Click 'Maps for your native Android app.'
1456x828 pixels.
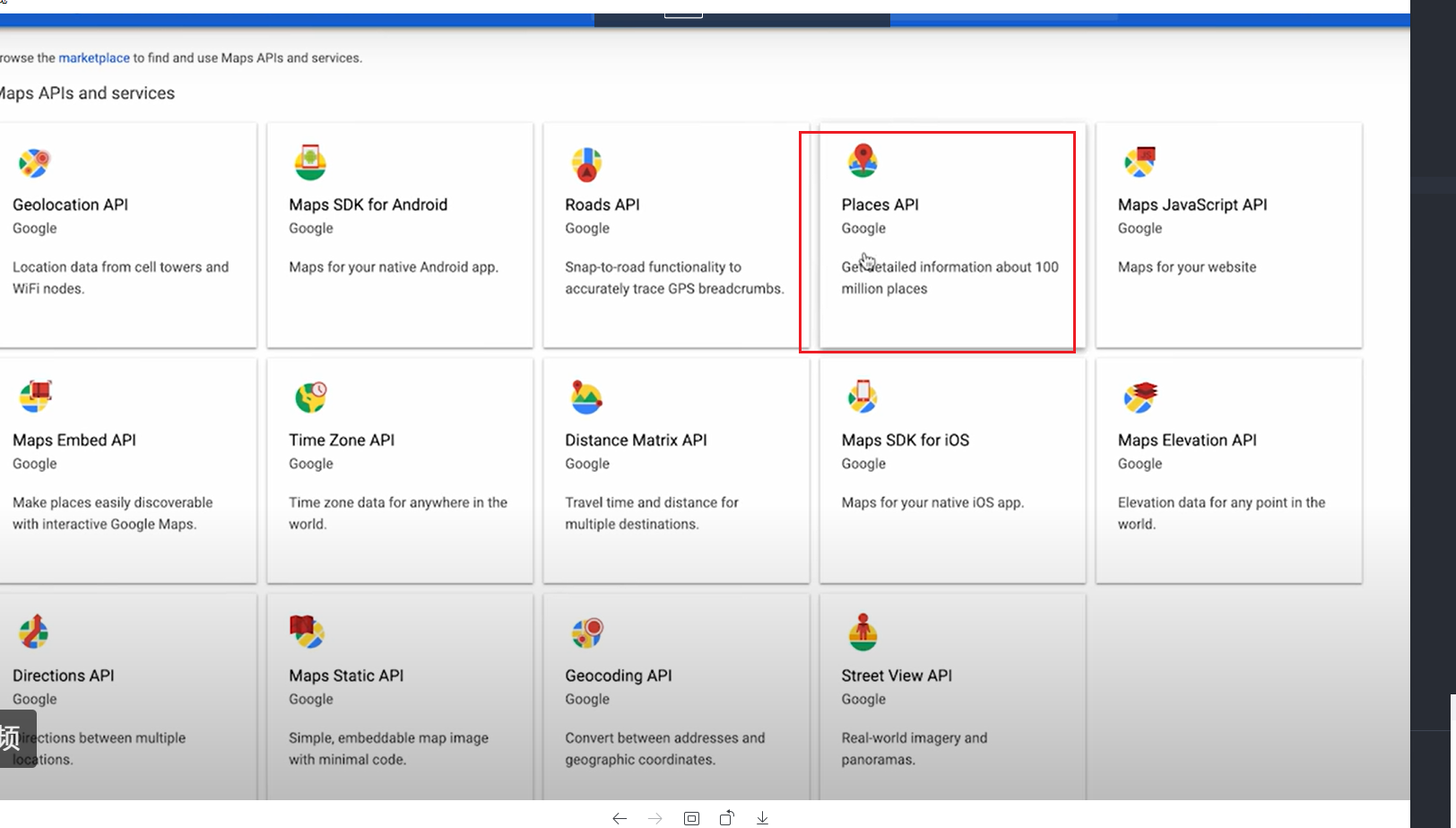click(x=394, y=267)
